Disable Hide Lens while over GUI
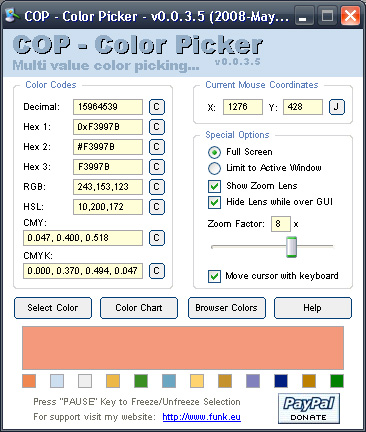 click(x=214, y=202)
